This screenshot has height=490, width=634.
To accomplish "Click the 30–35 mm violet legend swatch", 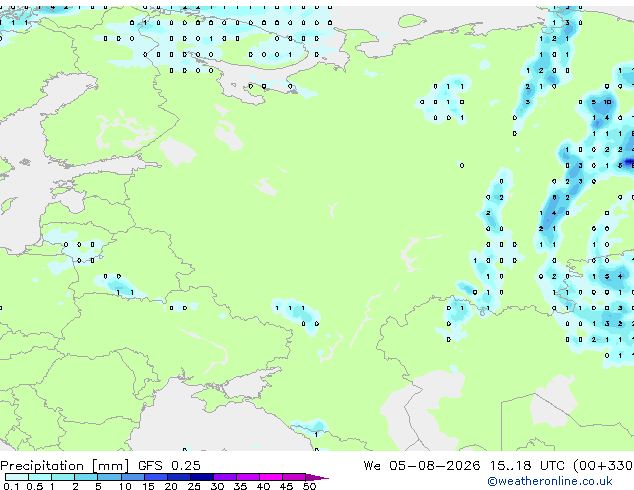I will pos(225,477).
